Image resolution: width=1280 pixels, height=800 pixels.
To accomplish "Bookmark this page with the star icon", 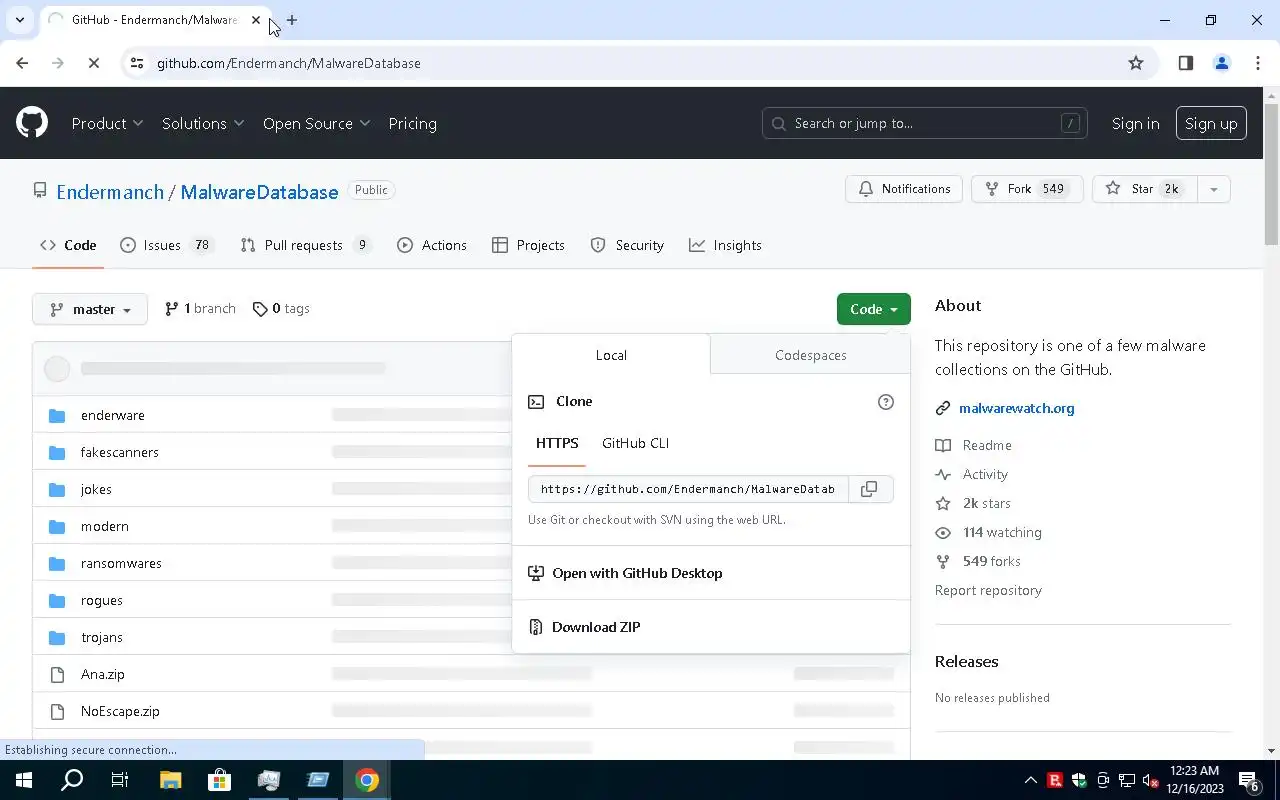I will [x=1136, y=63].
